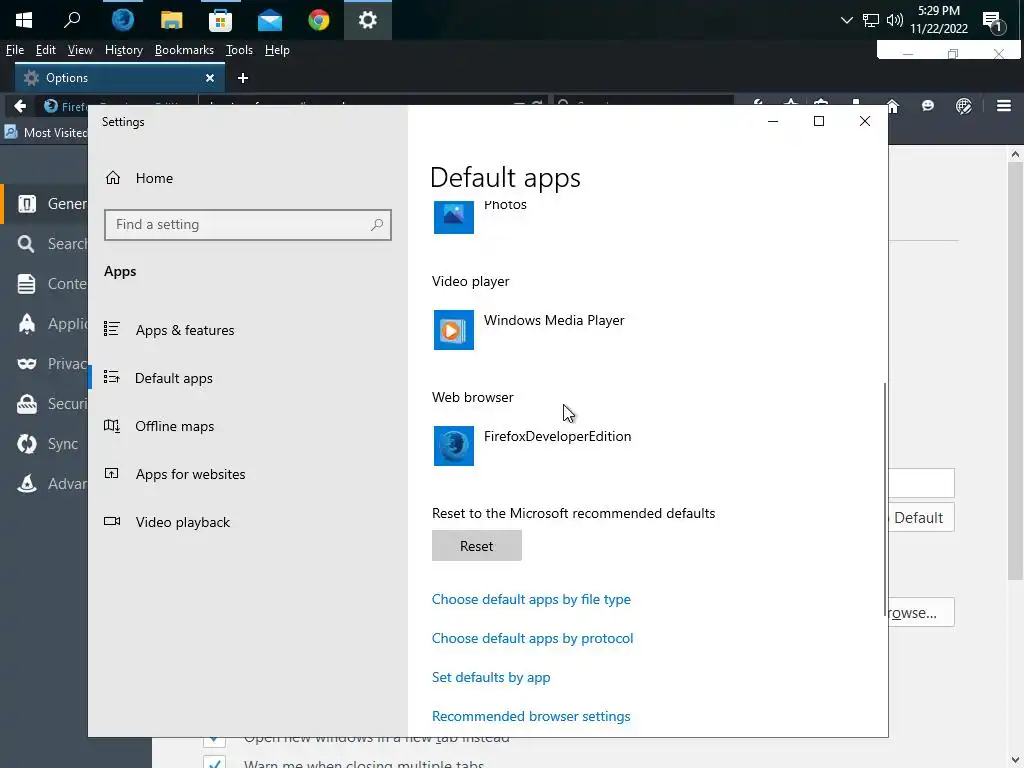Open File Explorer from the taskbar
The image size is (1024, 768).
(171, 20)
